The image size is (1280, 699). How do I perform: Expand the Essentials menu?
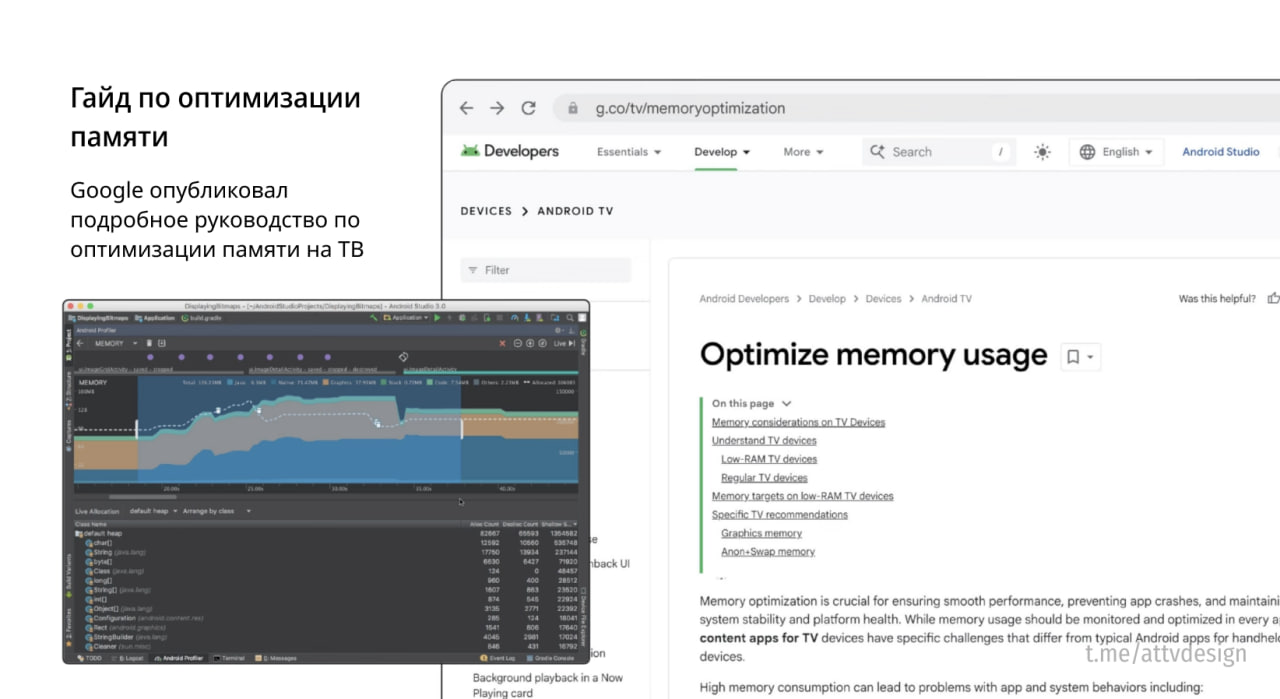click(x=629, y=152)
